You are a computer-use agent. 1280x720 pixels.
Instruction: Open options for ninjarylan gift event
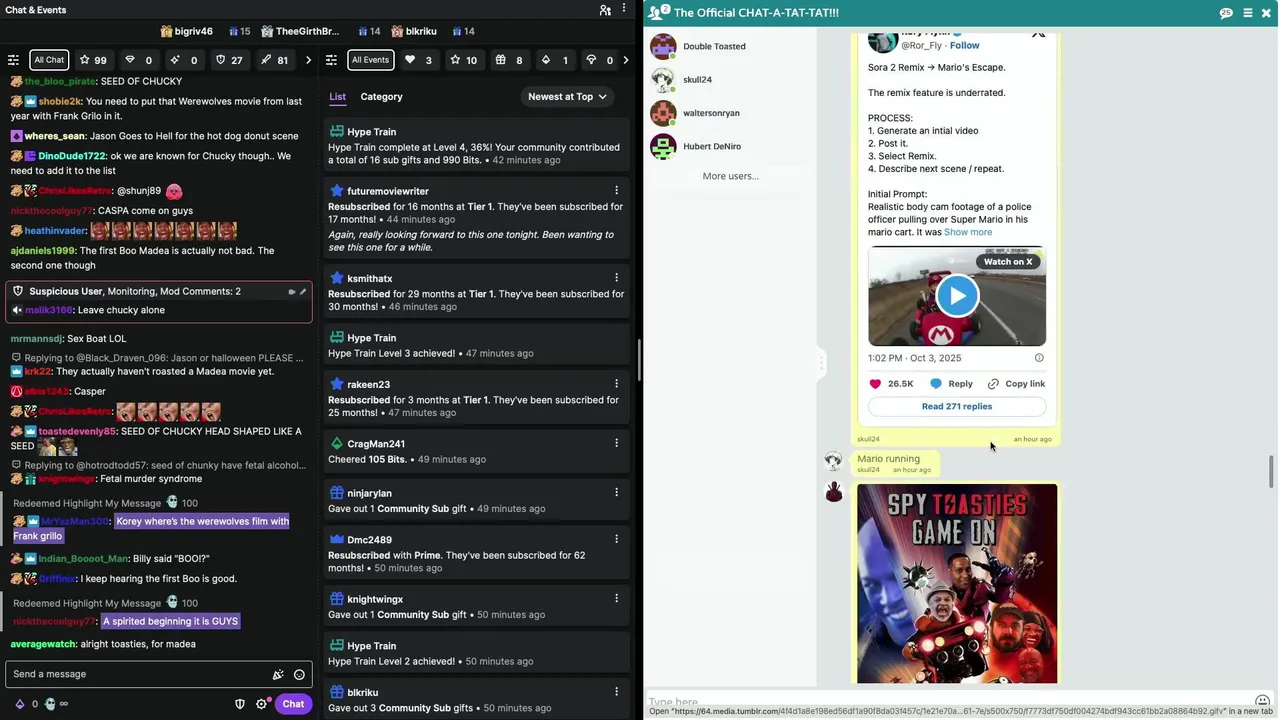pos(616,492)
